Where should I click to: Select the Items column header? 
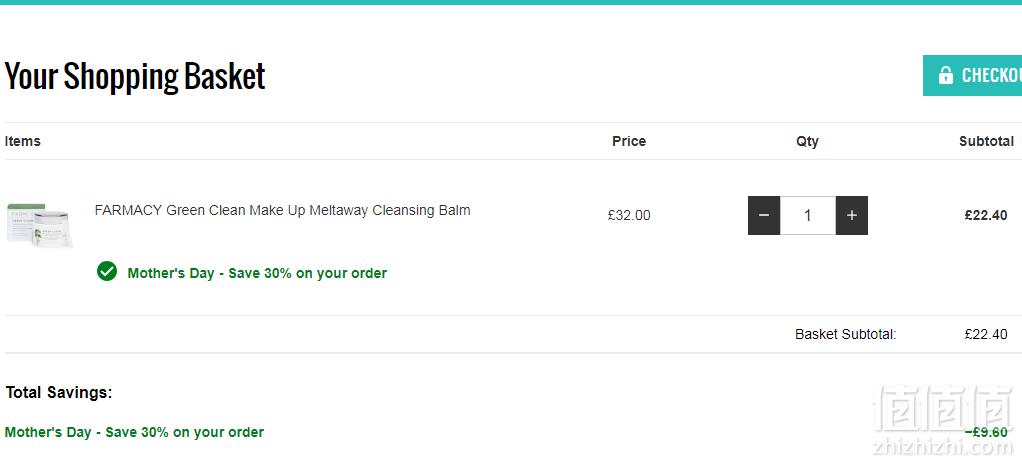(23, 141)
